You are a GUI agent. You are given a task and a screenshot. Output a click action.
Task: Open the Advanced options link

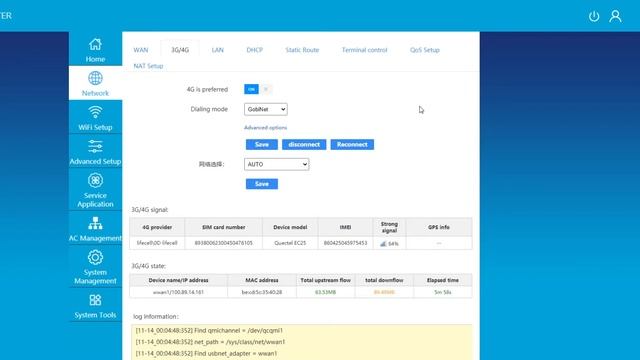[x=265, y=127]
